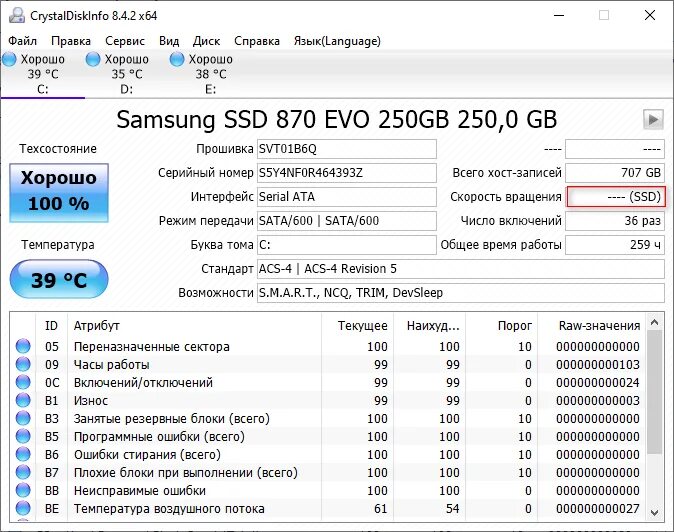Image resolution: width=674 pixels, height=532 pixels.
Task: Click the Raw-значения column header
Action: pyautogui.click(x=591, y=326)
